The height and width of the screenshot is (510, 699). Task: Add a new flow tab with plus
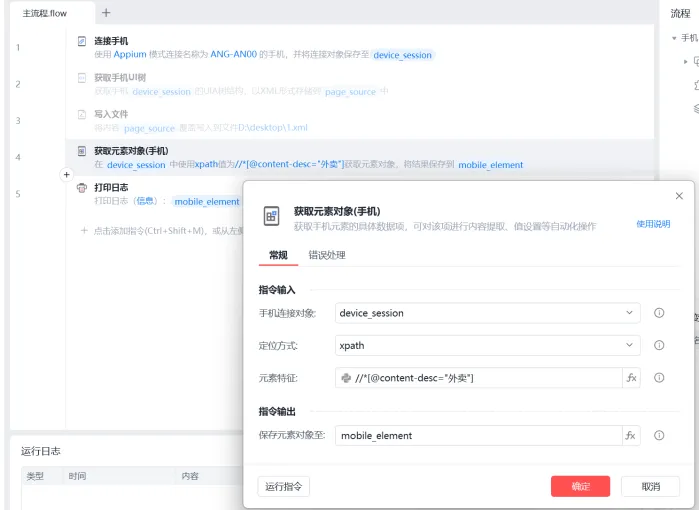106,13
